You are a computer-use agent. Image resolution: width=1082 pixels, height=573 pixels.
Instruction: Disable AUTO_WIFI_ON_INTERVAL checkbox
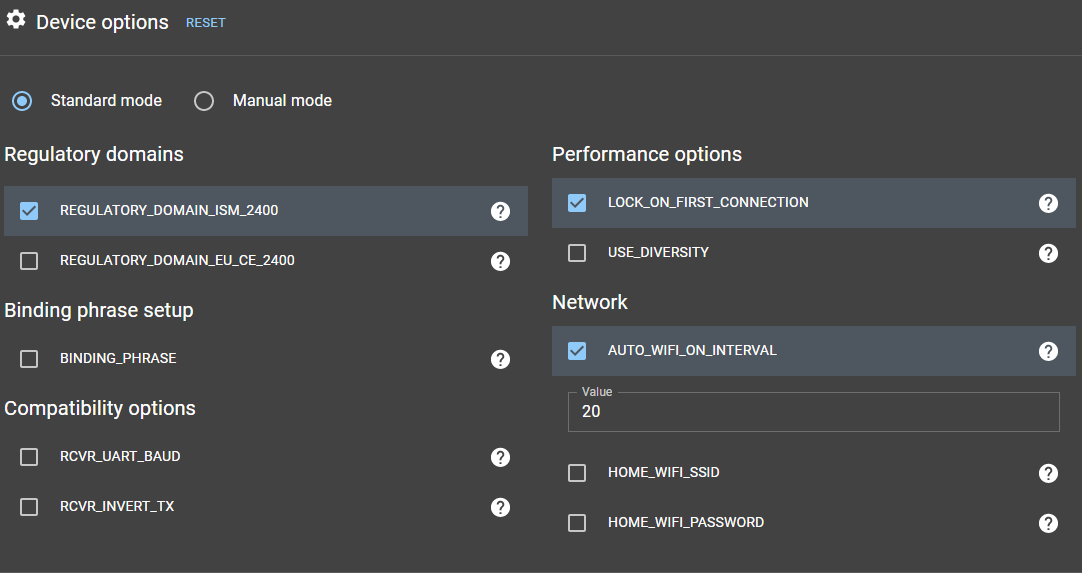577,351
